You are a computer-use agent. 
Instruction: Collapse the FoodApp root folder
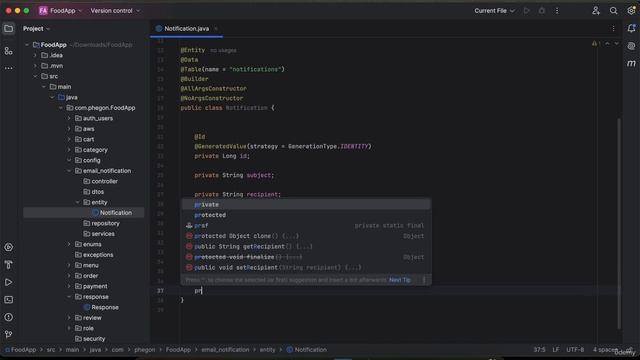point(27,45)
